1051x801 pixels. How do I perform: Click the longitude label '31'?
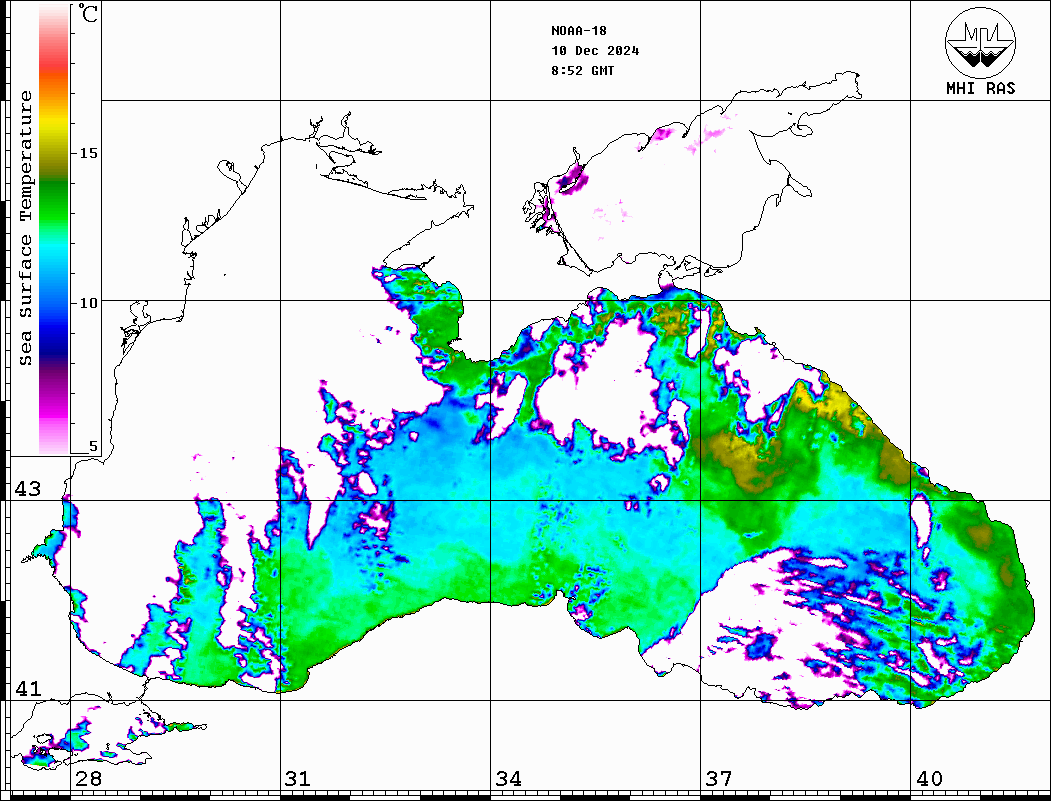coord(298,779)
